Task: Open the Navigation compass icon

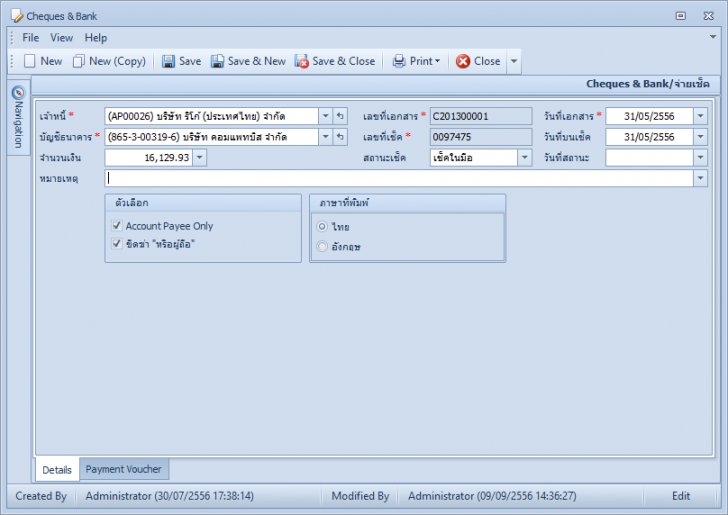Action: tap(18, 92)
